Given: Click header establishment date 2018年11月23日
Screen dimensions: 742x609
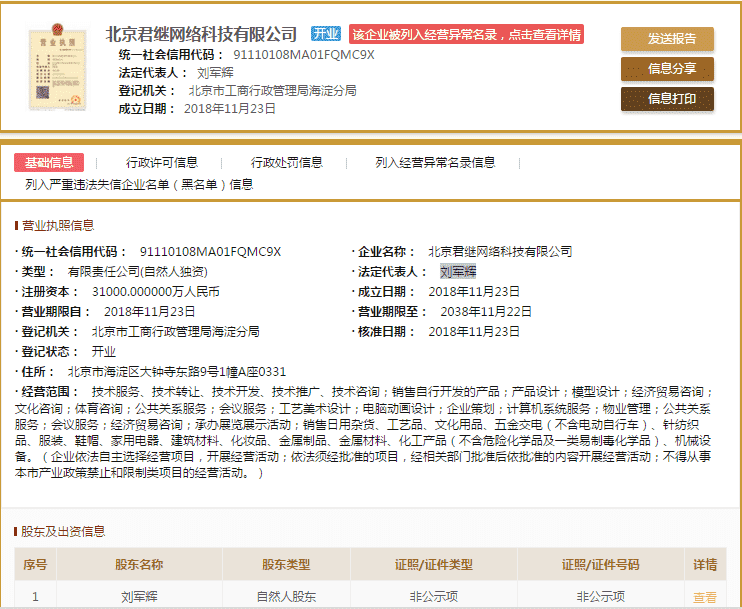Looking at the screenshot, I should click(x=230, y=109).
